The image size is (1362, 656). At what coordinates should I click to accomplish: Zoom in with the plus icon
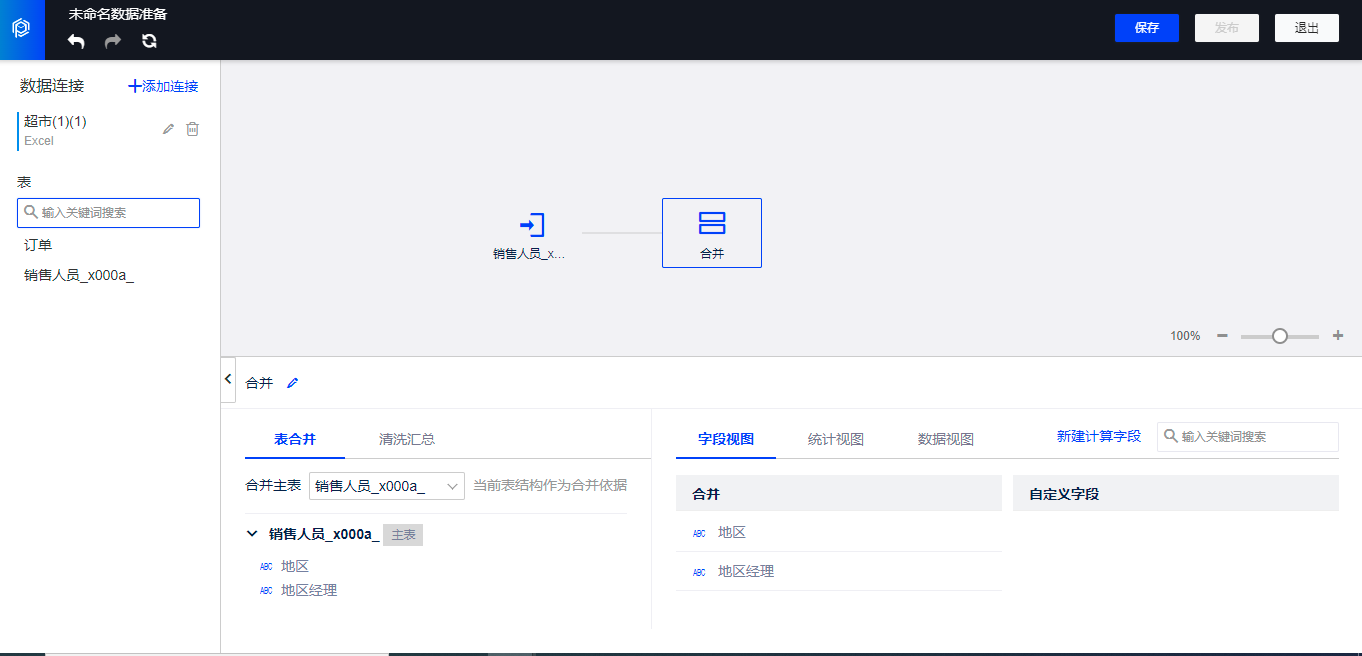coord(1338,336)
